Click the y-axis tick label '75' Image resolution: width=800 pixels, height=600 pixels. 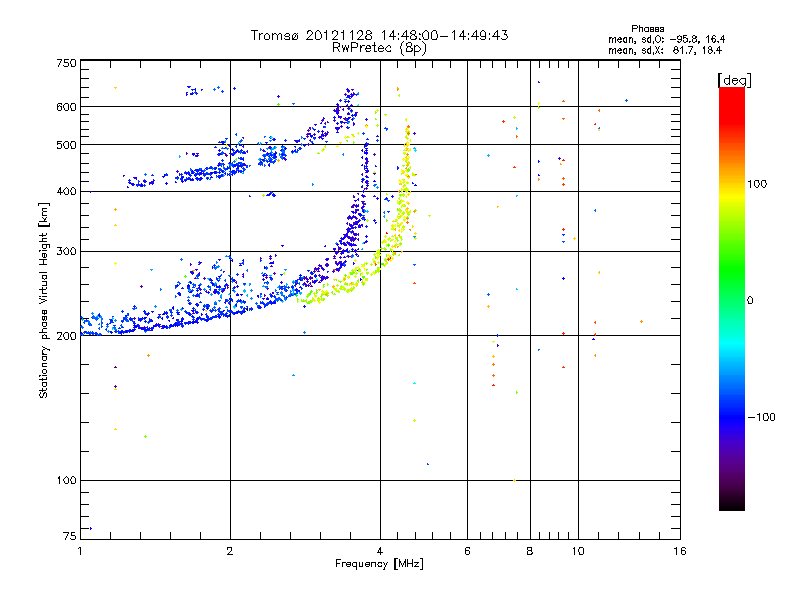point(70,536)
